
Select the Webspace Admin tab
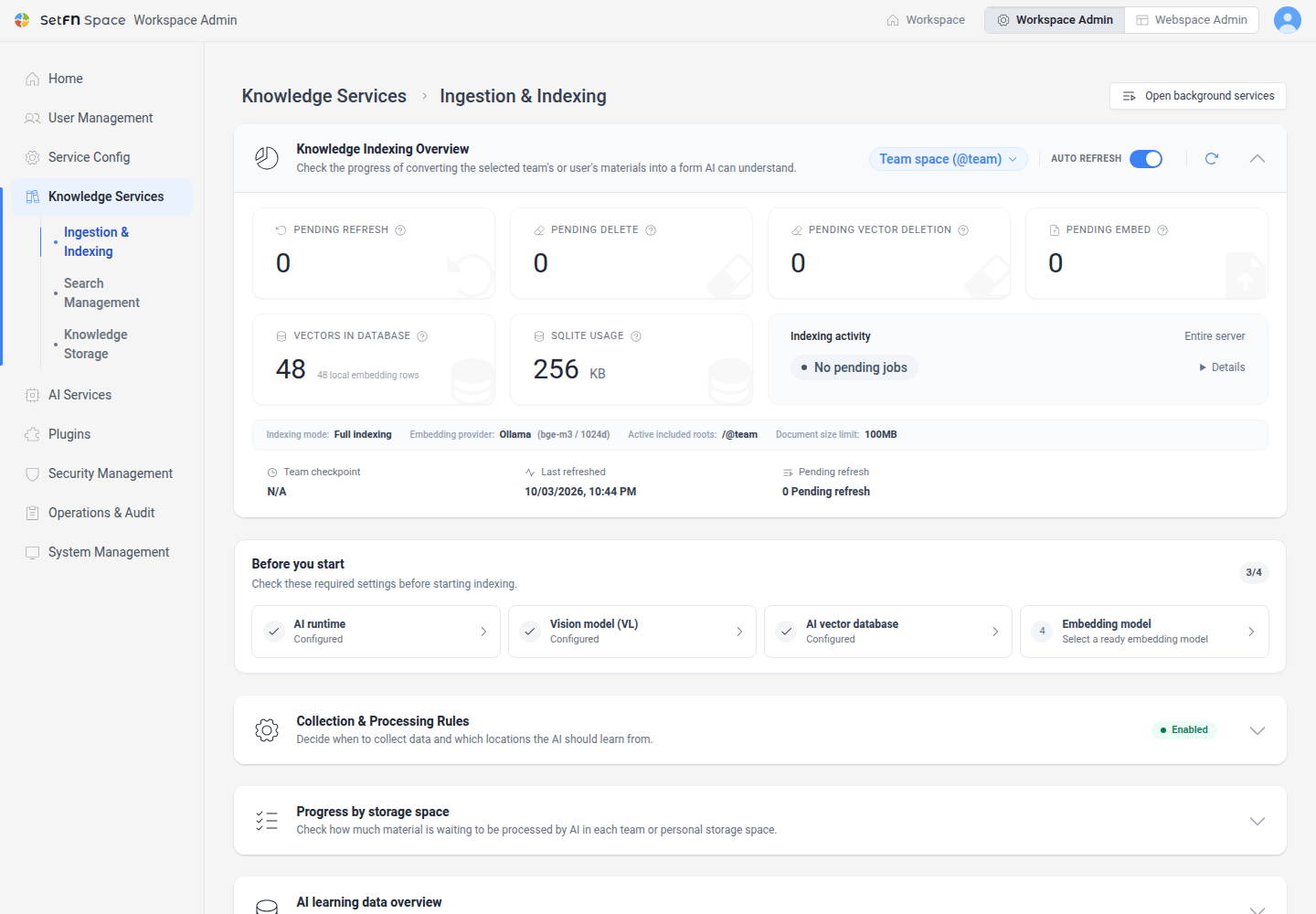click(x=1192, y=20)
